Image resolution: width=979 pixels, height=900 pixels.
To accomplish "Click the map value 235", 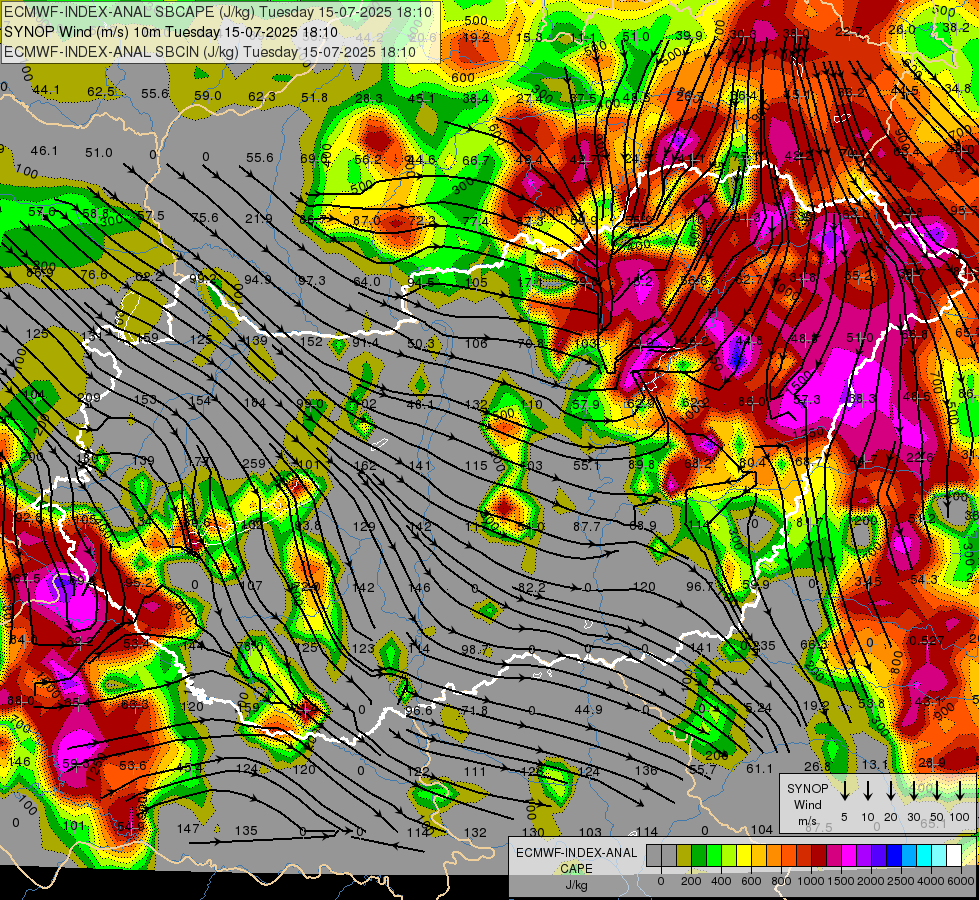I will point(764,646).
